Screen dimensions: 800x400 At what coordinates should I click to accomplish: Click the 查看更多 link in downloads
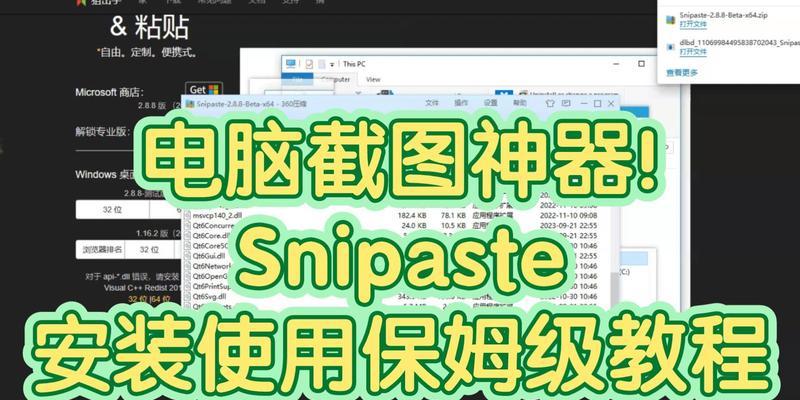click(682, 72)
